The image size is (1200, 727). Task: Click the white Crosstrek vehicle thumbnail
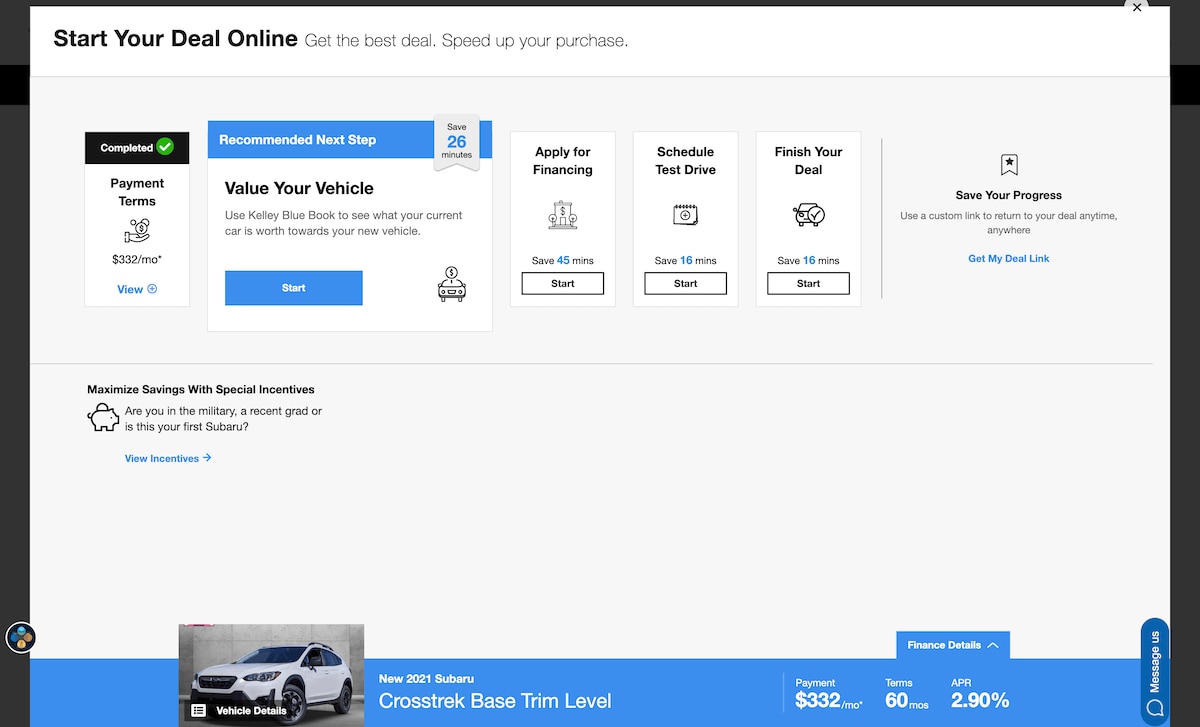271,675
